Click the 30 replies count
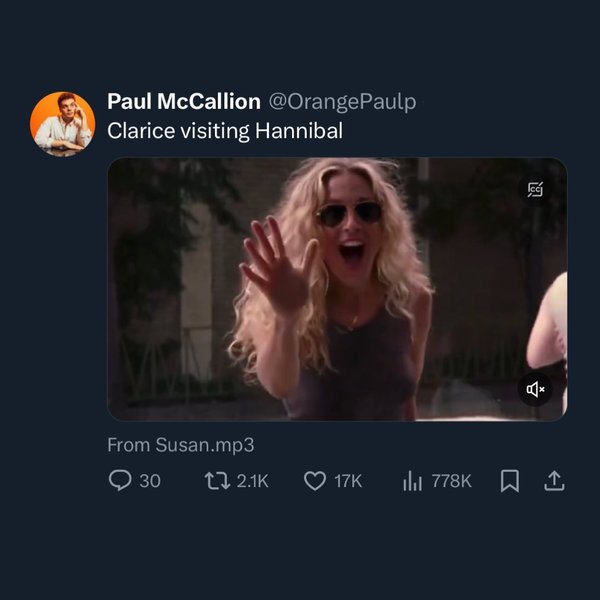Viewport: 600px width, 600px height. point(149,481)
